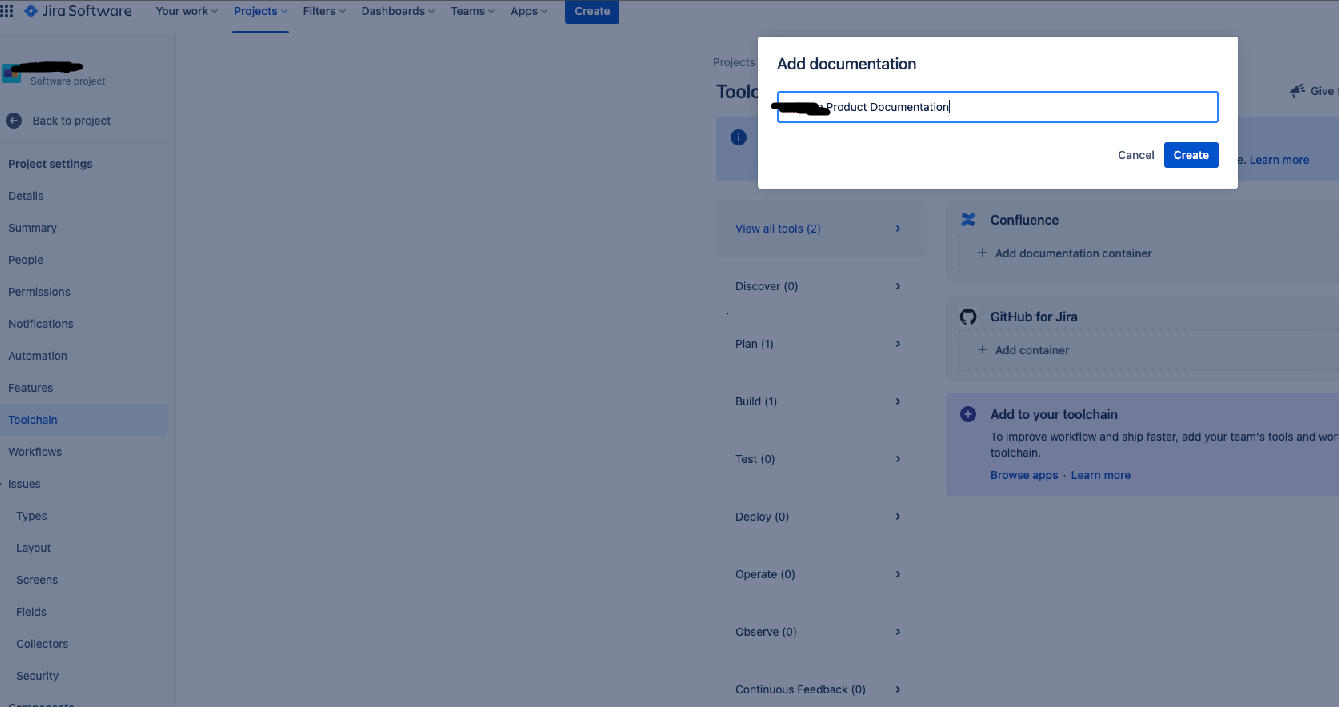This screenshot has width=1339, height=707.
Task: Open Give feedback via the megaphone icon
Action: point(1297,90)
